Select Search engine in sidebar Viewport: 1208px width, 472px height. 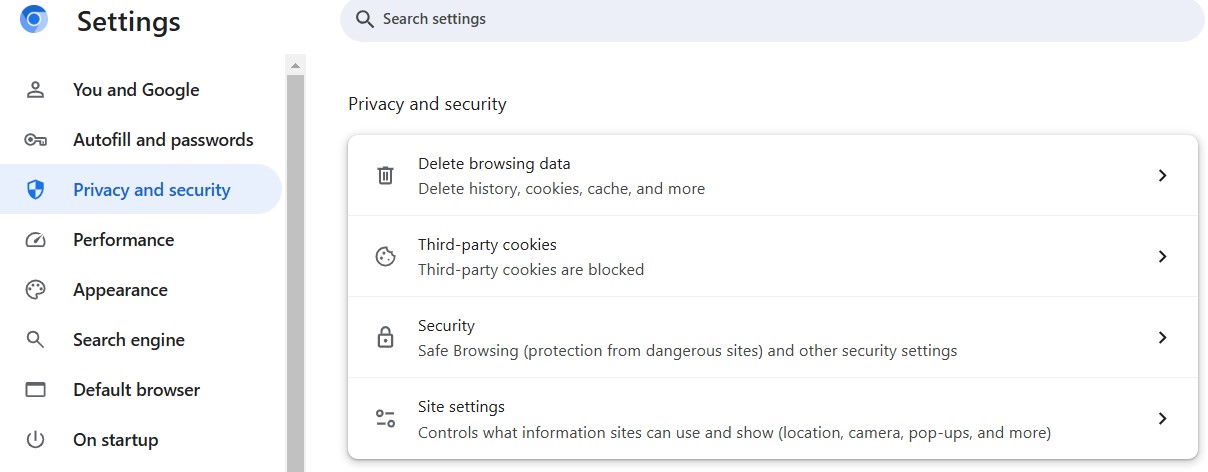[x=129, y=340]
